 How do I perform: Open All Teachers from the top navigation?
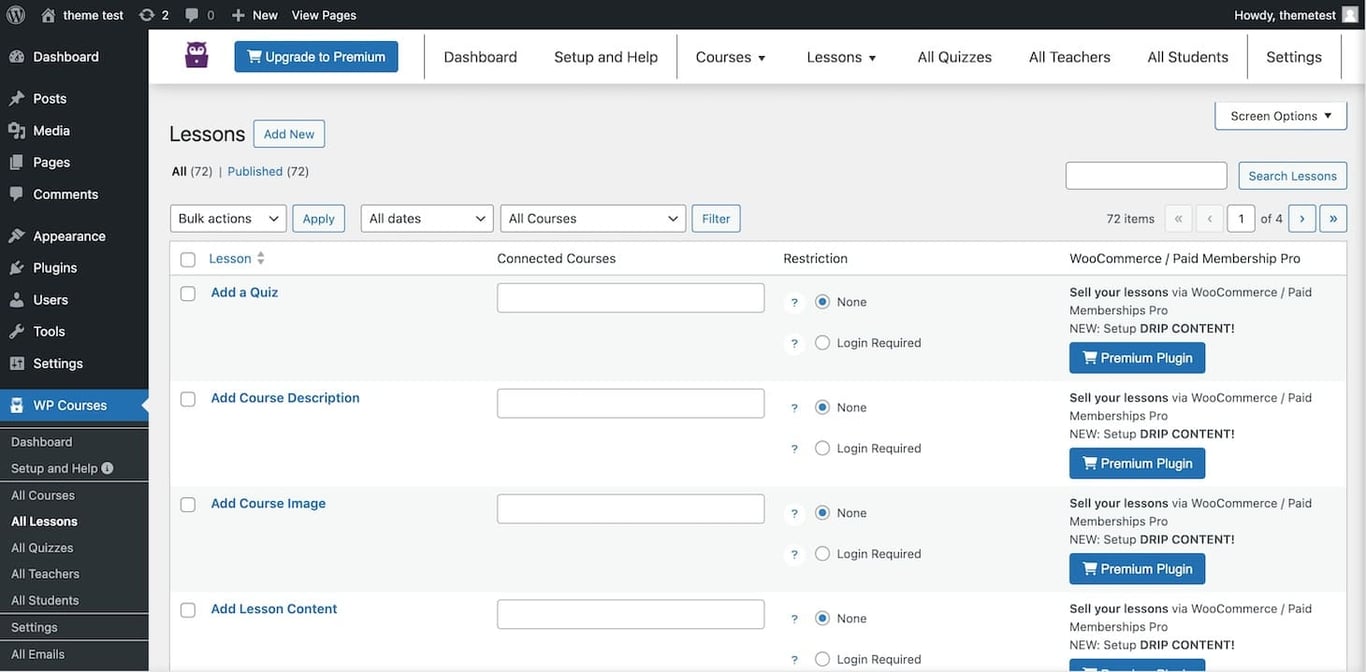(1069, 56)
